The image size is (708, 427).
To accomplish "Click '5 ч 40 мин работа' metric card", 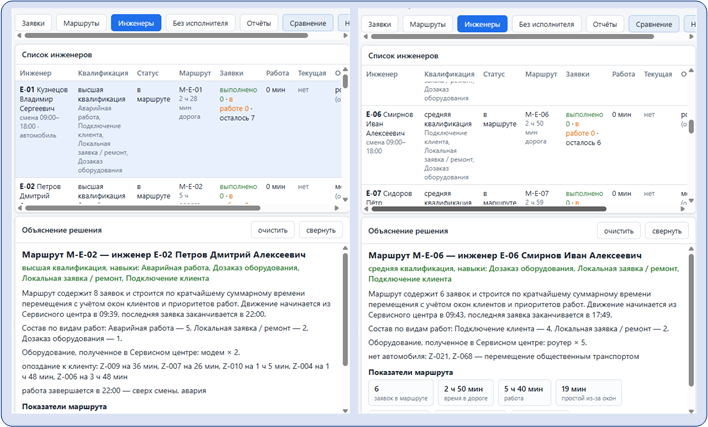I will tap(525, 393).
